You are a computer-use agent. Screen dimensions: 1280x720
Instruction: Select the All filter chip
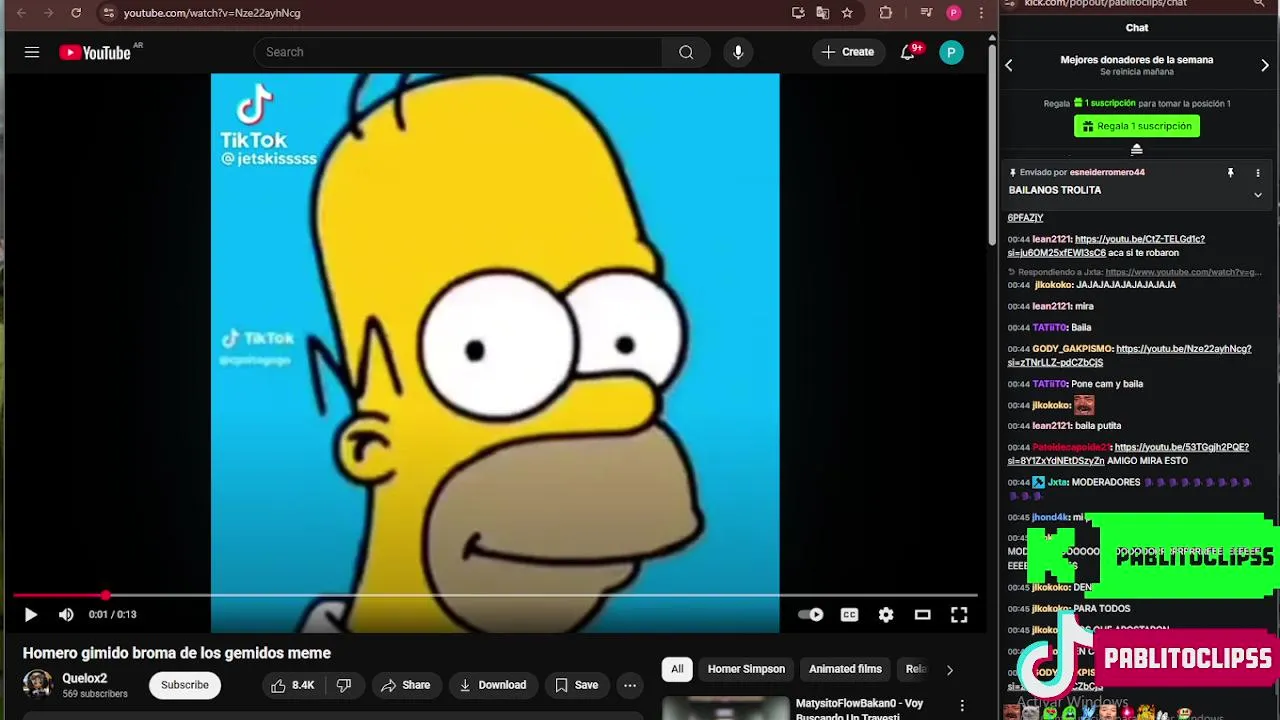click(x=677, y=669)
